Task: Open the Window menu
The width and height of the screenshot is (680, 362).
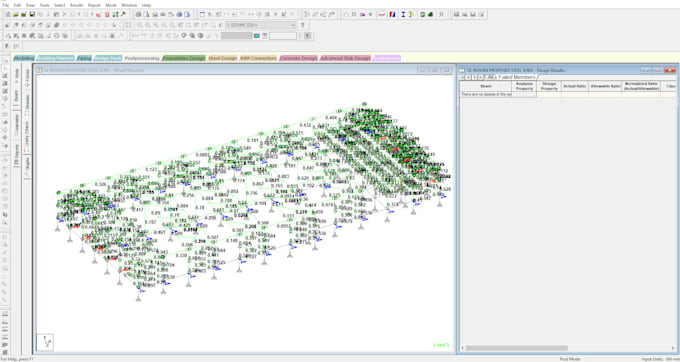Action: [129, 5]
